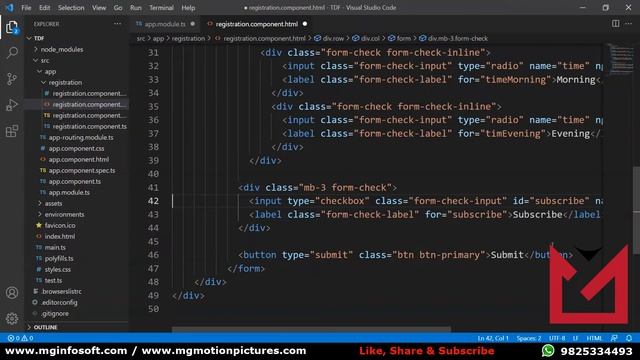Click the editor horizontal scrollbar
The height and width of the screenshot is (360, 640).
[x=311, y=329]
